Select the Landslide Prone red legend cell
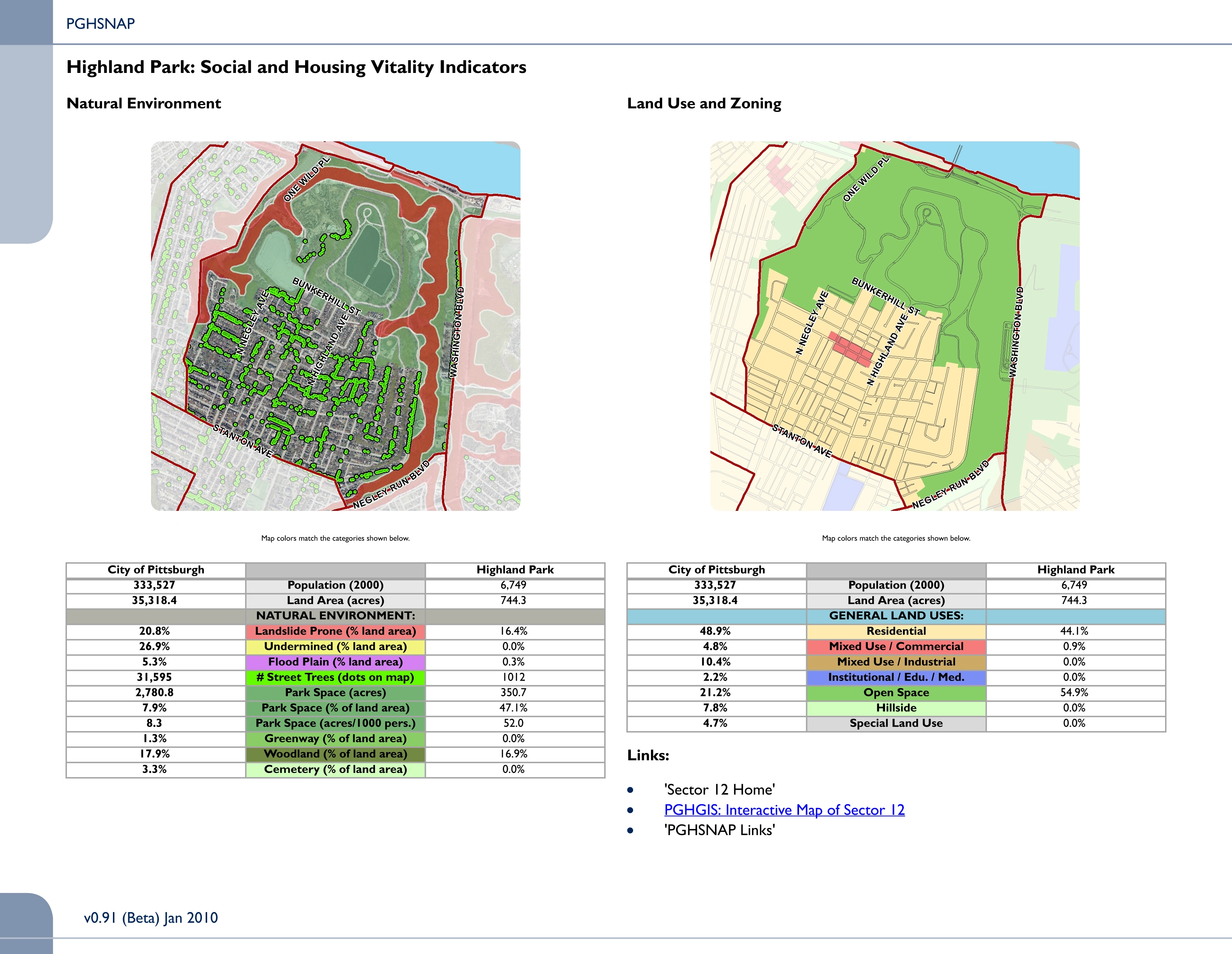The image size is (1232, 954). 335,631
